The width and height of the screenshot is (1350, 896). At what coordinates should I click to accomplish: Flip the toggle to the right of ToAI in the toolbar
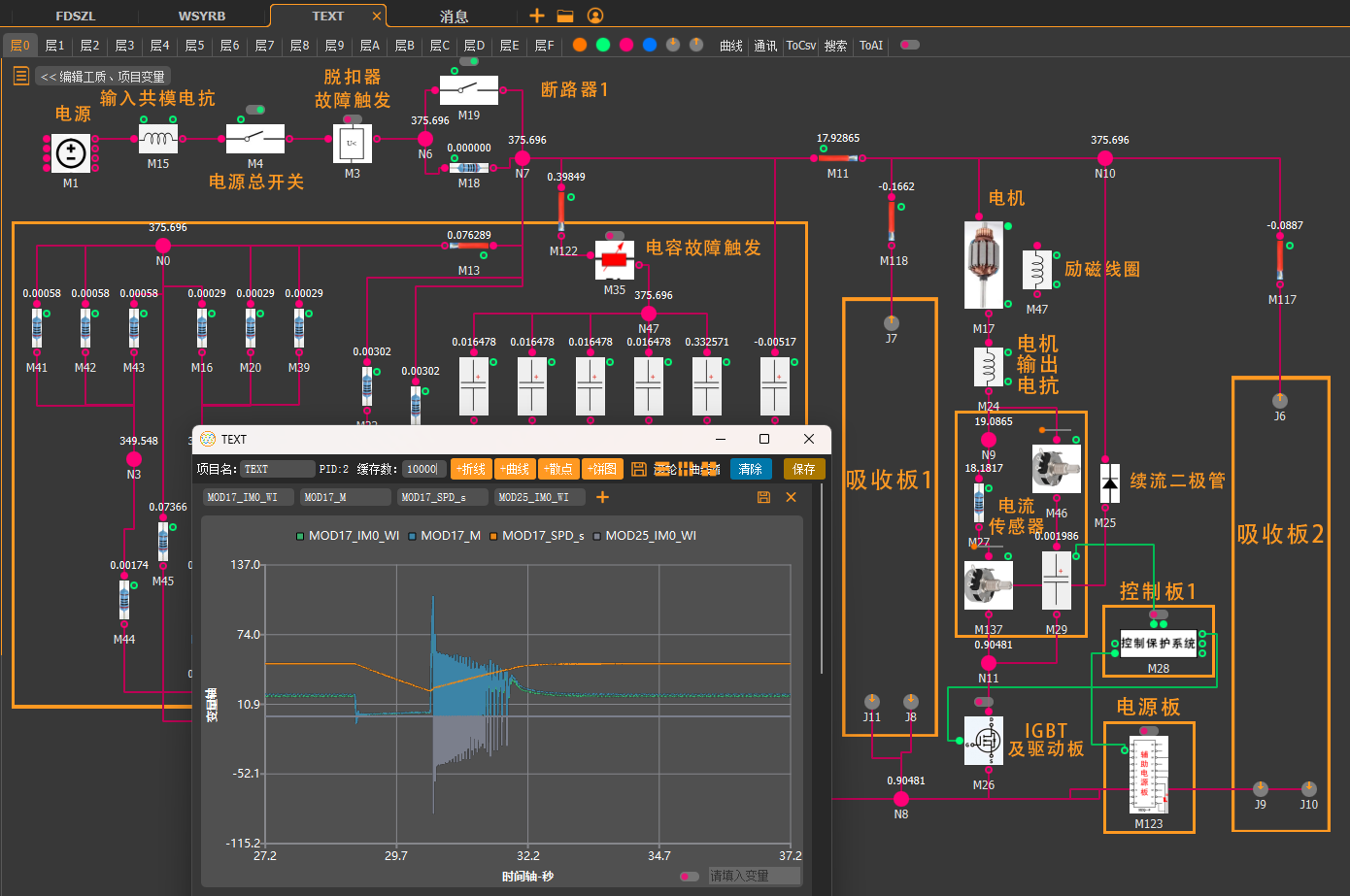910,45
